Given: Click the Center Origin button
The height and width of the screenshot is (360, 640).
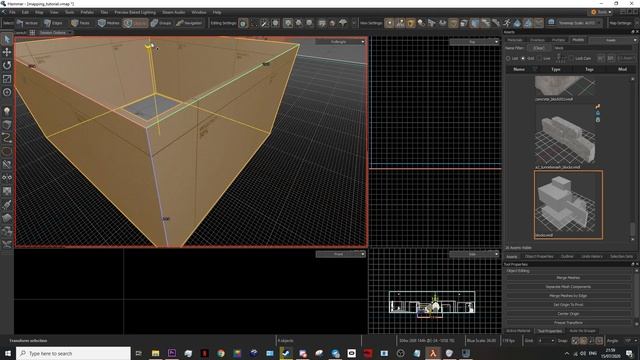Looking at the screenshot, I should 568,313.
